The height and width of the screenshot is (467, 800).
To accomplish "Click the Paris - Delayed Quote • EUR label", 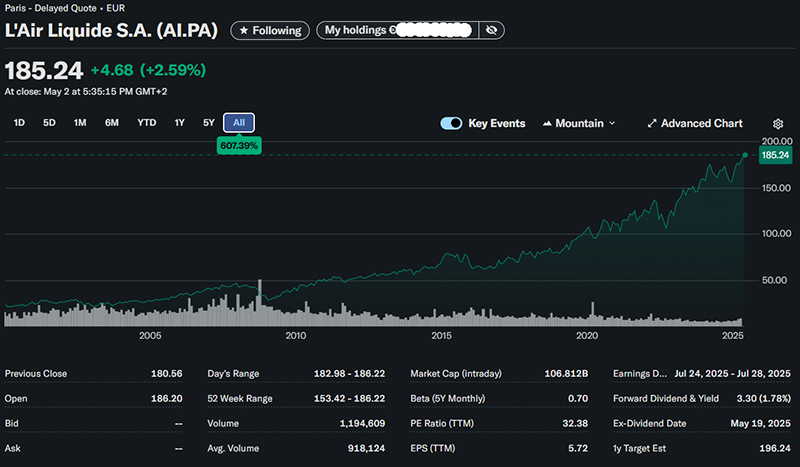I will (x=65, y=8).
